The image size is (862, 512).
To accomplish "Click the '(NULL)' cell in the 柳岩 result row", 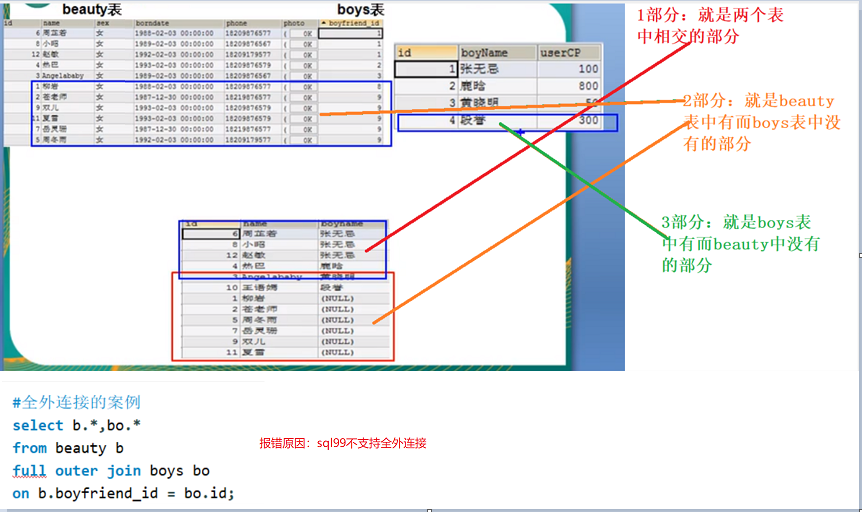I will click(x=338, y=299).
